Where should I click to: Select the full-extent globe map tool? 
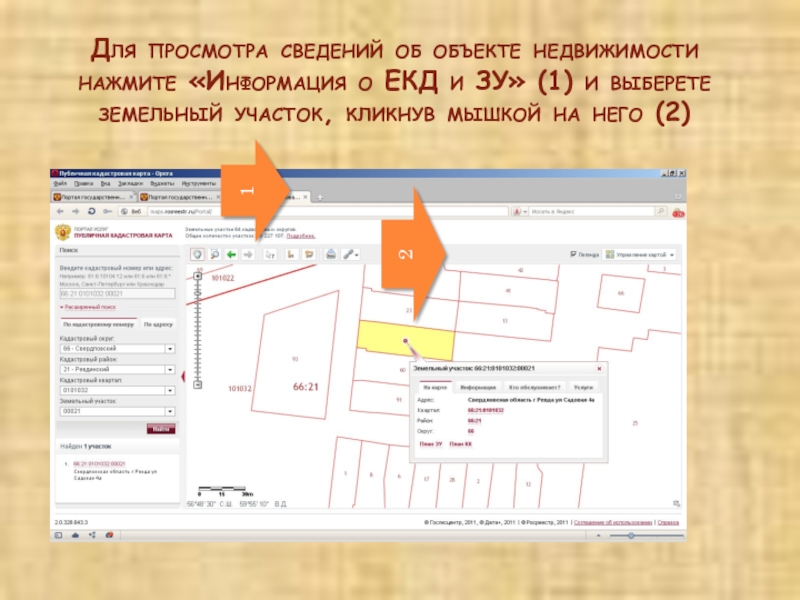(x=197, y=254)
